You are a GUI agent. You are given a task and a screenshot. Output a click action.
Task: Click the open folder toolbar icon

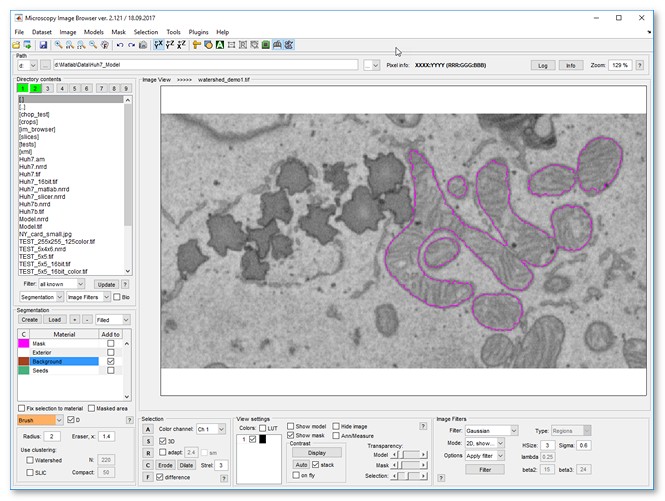[16, 45]
